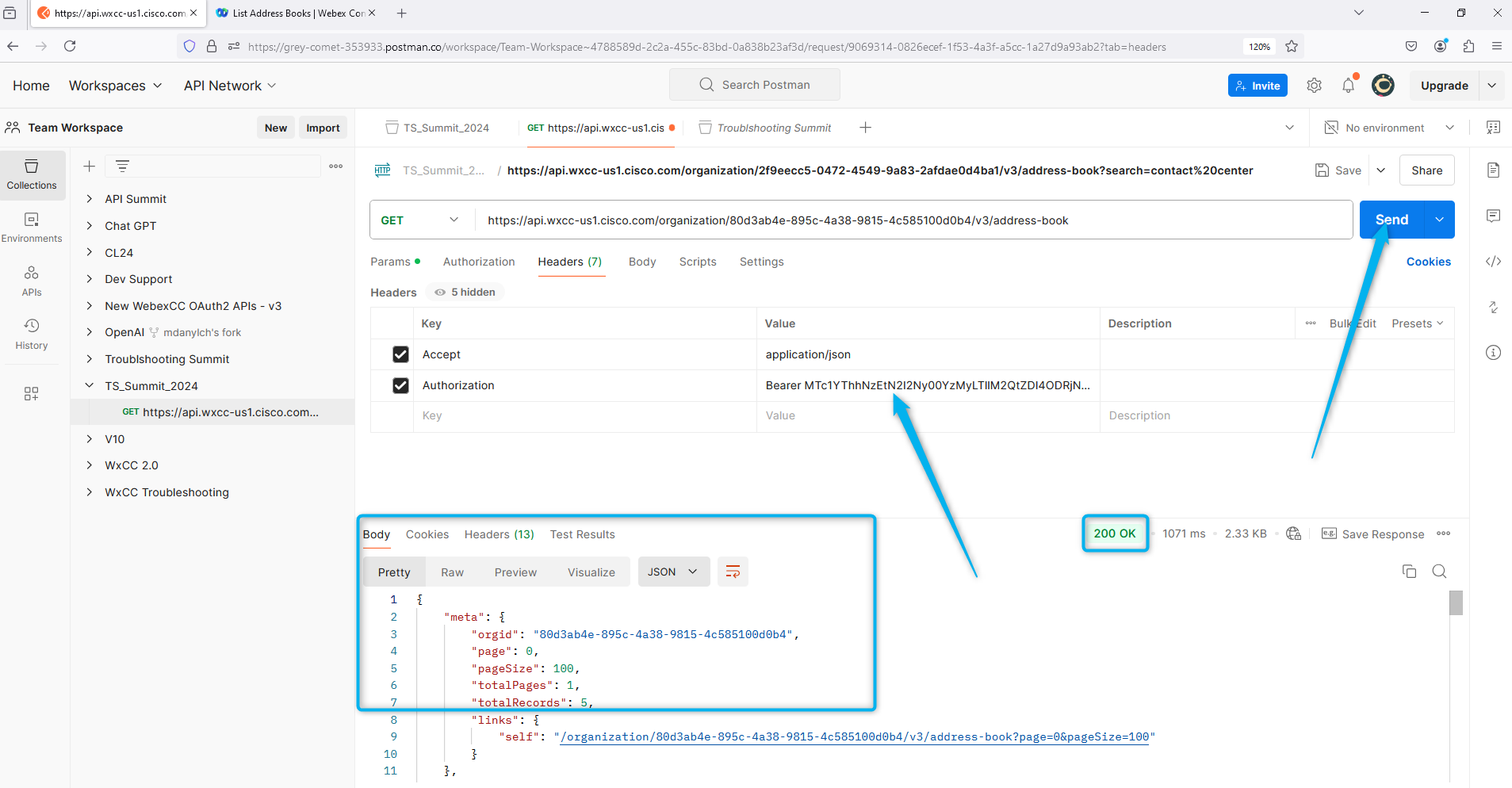Screen dimensions: 1512x788
Task: Open the APIs sidebar panel
Action: click(x=32, y=281)
